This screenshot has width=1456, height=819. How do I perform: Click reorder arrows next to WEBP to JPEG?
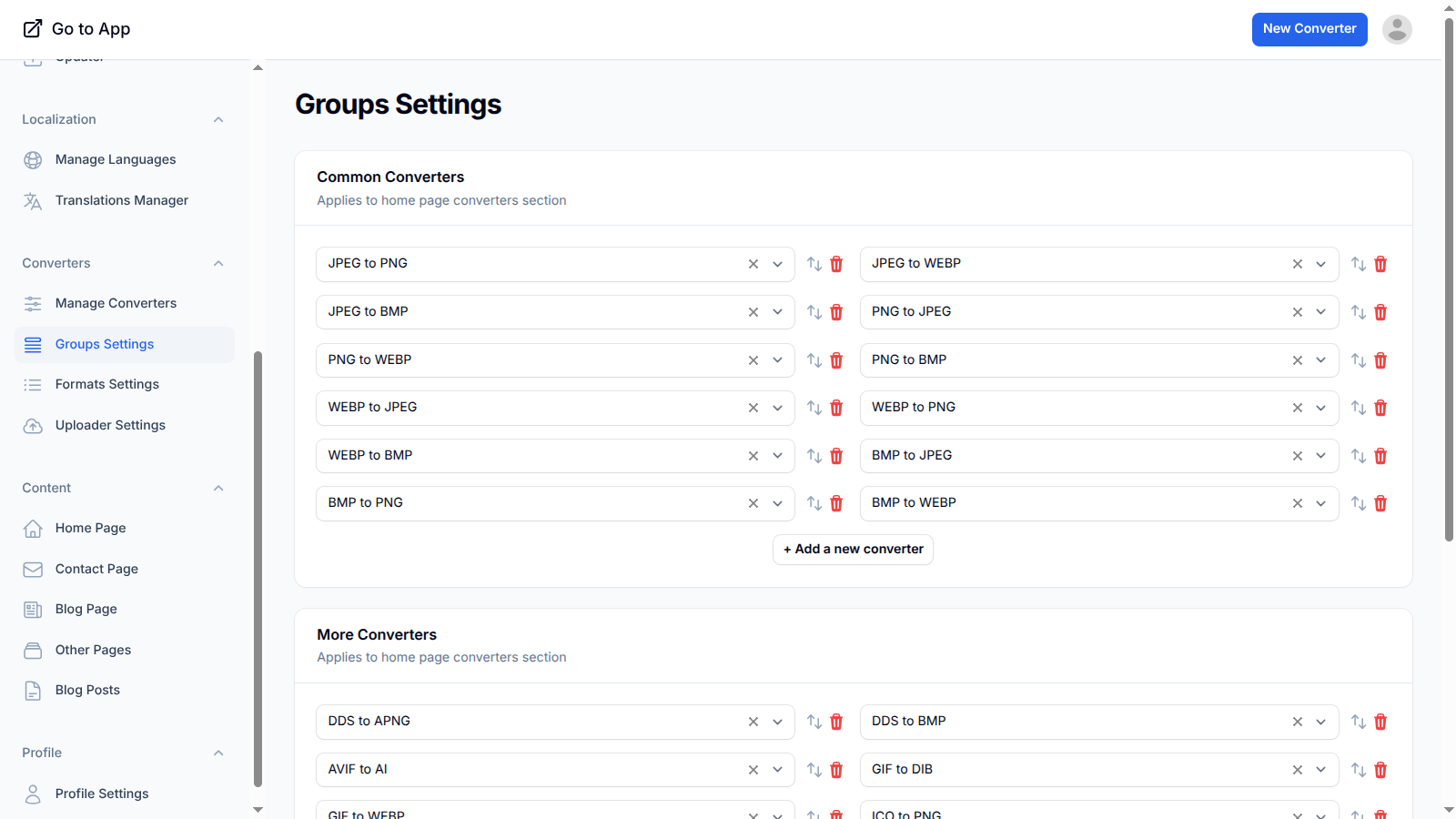click(x=814, y=408)
